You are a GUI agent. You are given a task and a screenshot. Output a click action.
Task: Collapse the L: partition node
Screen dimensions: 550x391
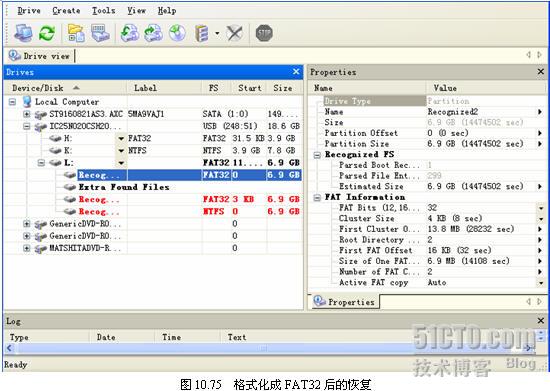pos(41,163)
